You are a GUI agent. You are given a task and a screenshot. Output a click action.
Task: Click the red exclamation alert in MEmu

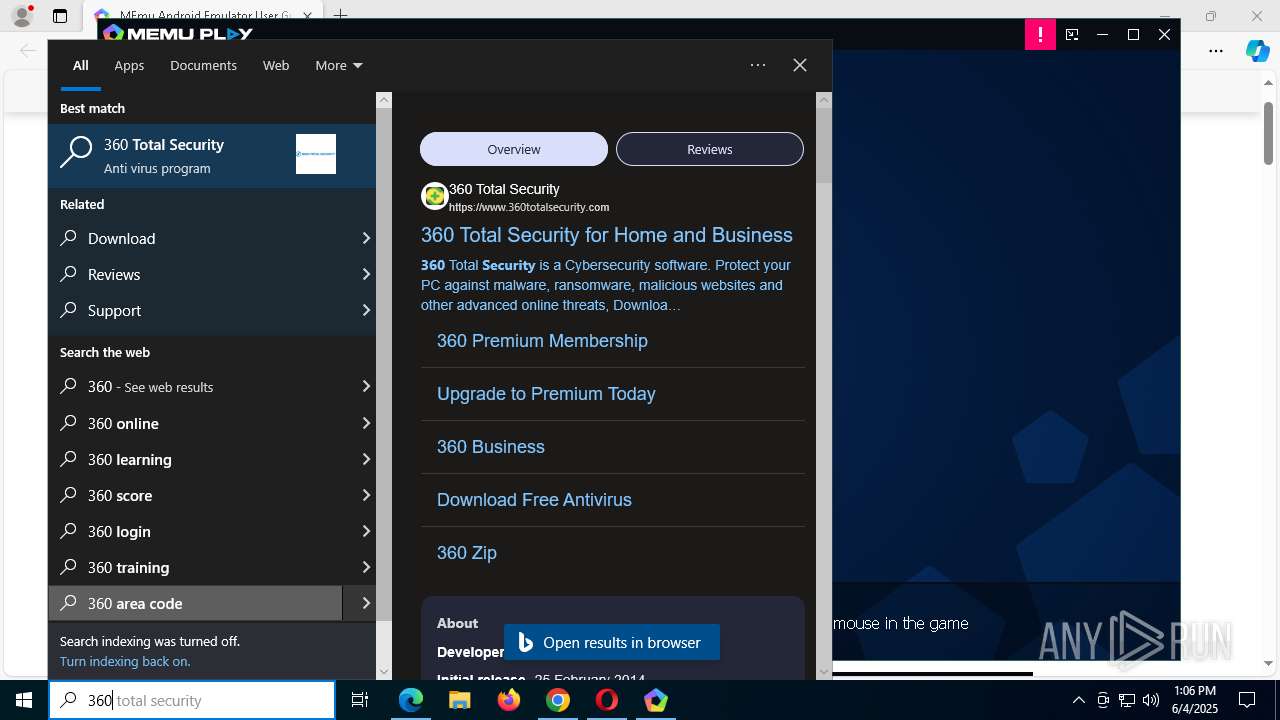(1040, 35)
